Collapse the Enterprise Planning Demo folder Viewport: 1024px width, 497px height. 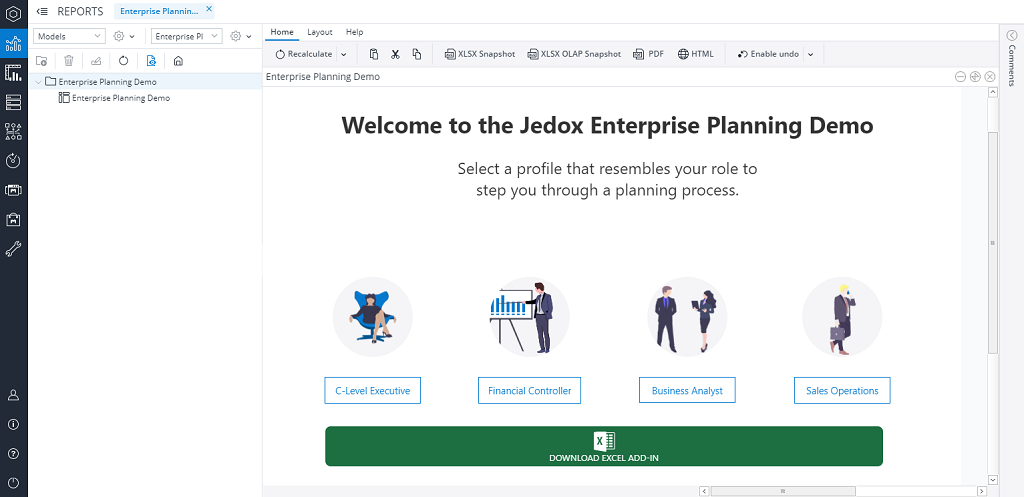(x=38, y=82)
